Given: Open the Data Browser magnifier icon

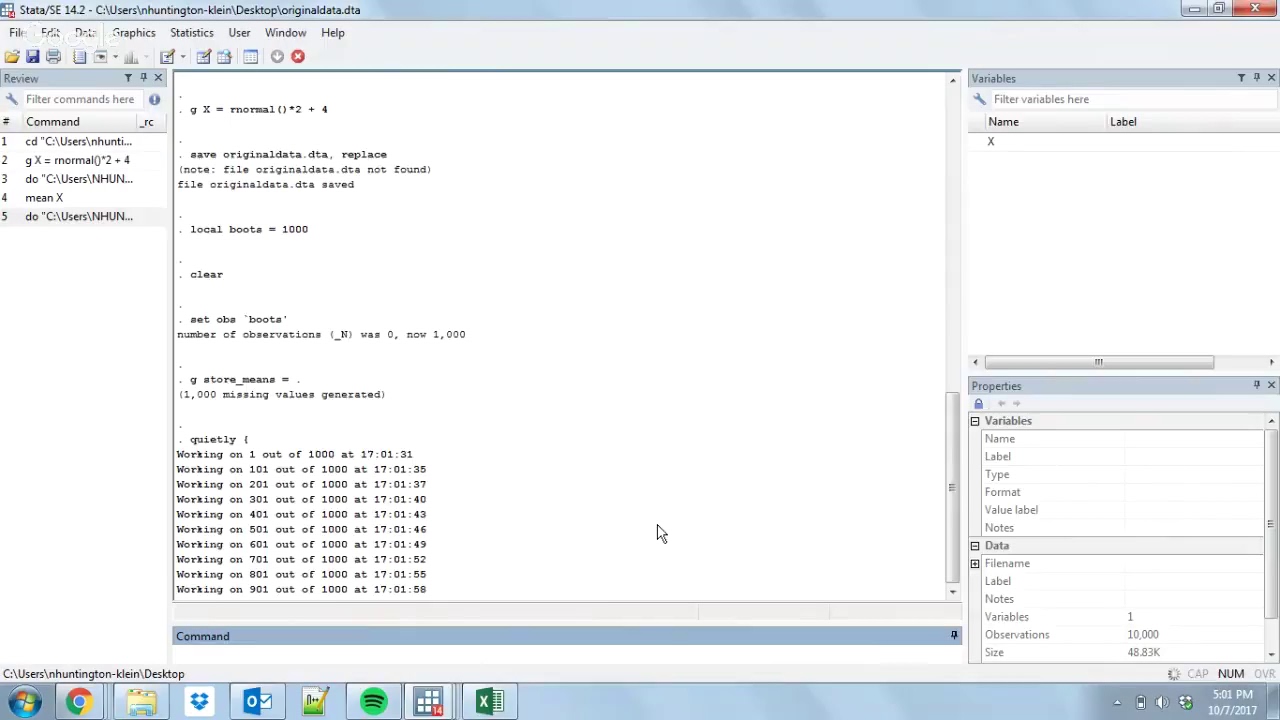Looking at the screenshot, I should click(224, 57).
